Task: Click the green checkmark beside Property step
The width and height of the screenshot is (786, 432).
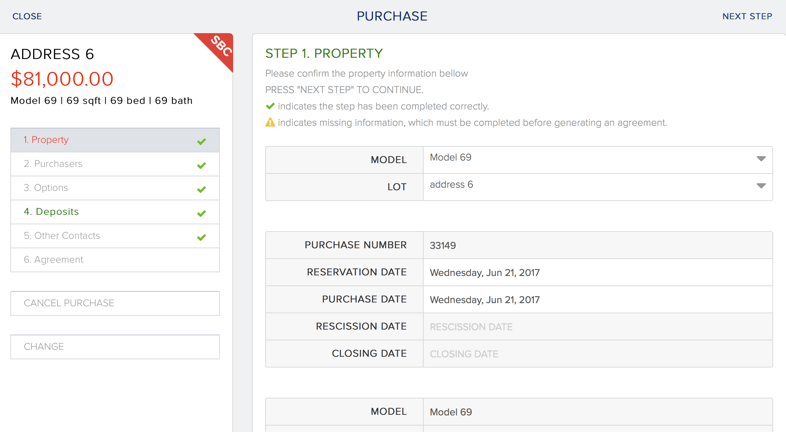Action: coord(201,141)
